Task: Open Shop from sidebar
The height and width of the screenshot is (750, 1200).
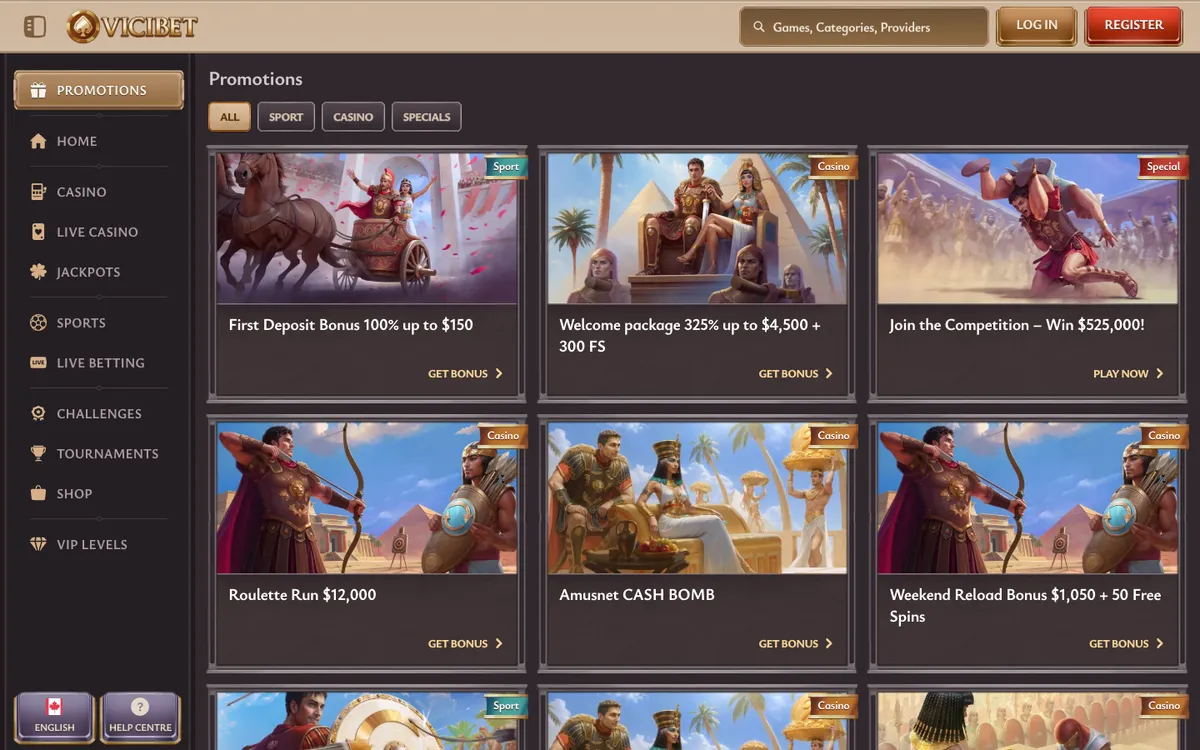Action: pos(99,493)
